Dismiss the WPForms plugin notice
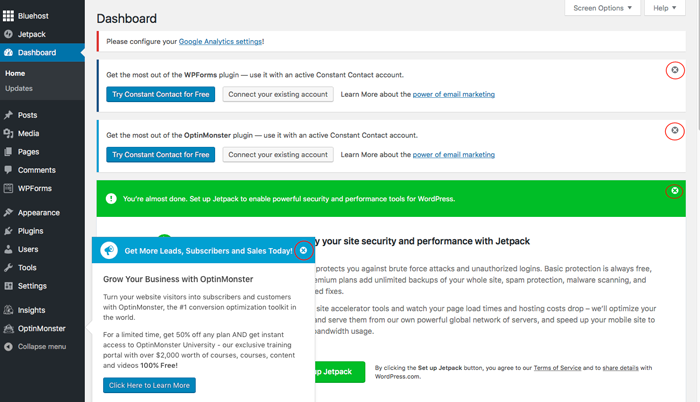Screen dimensions: 700x402 pyautogui.click(x=675, y=70)
